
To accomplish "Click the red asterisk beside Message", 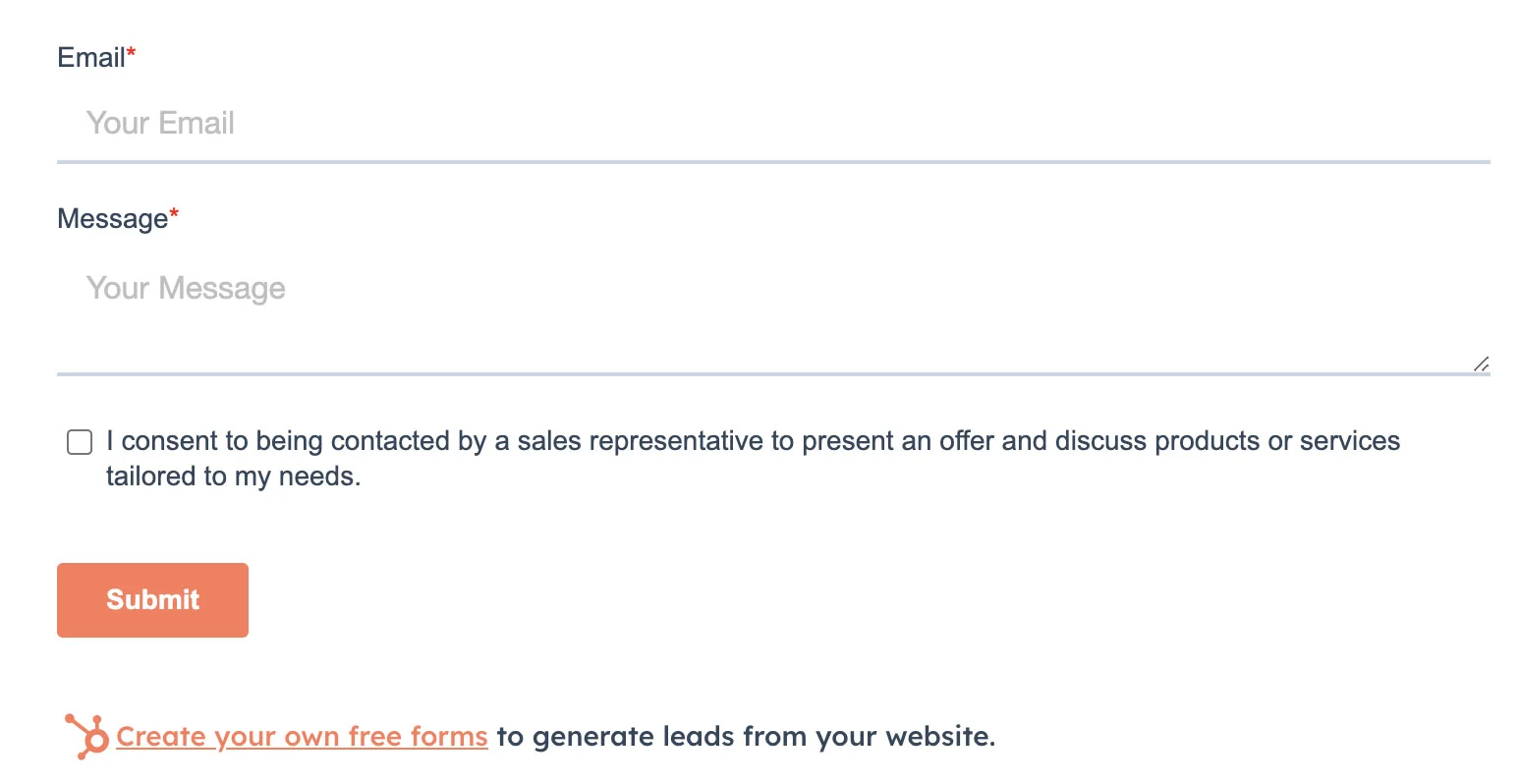I will pyautogui.click(x=174, y=214).
